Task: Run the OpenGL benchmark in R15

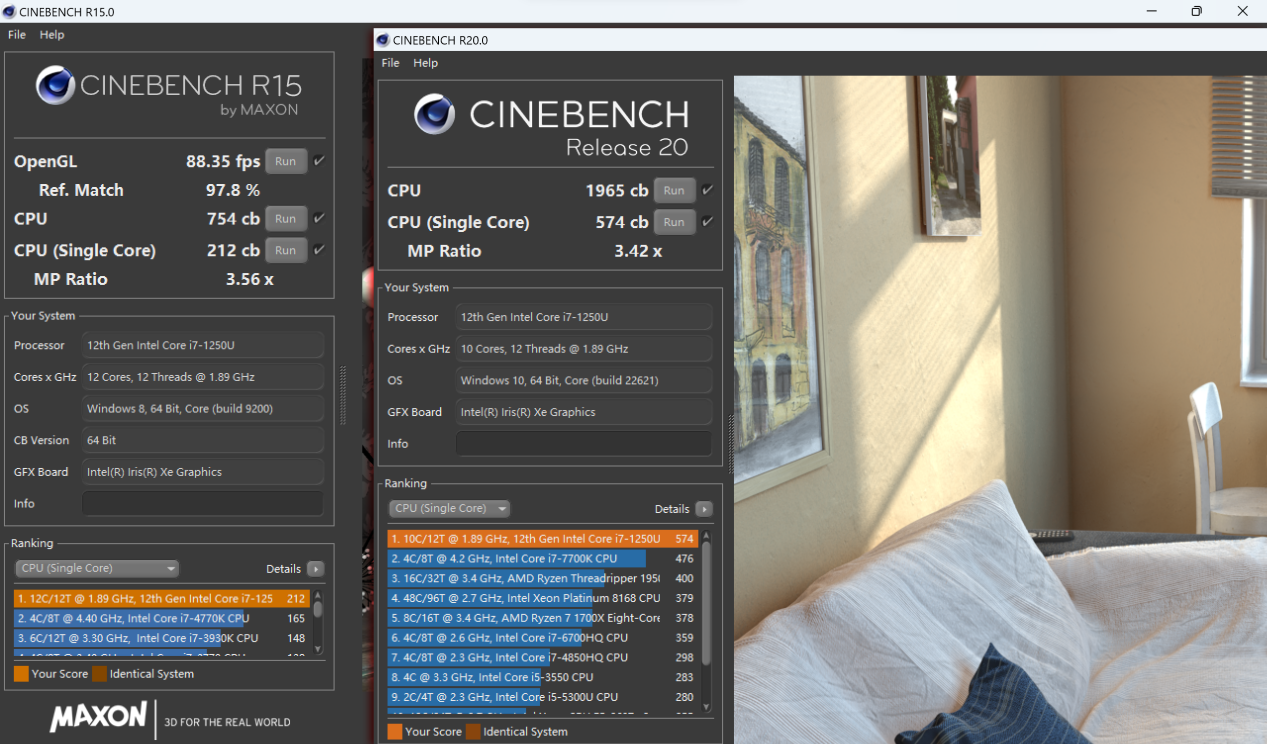Action: [285, 161]
